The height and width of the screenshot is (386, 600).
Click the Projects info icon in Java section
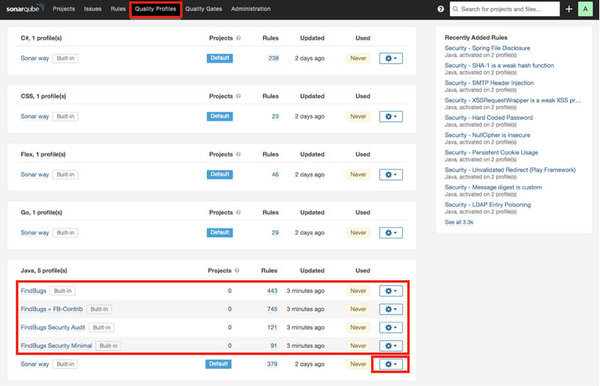pos(237,270)
